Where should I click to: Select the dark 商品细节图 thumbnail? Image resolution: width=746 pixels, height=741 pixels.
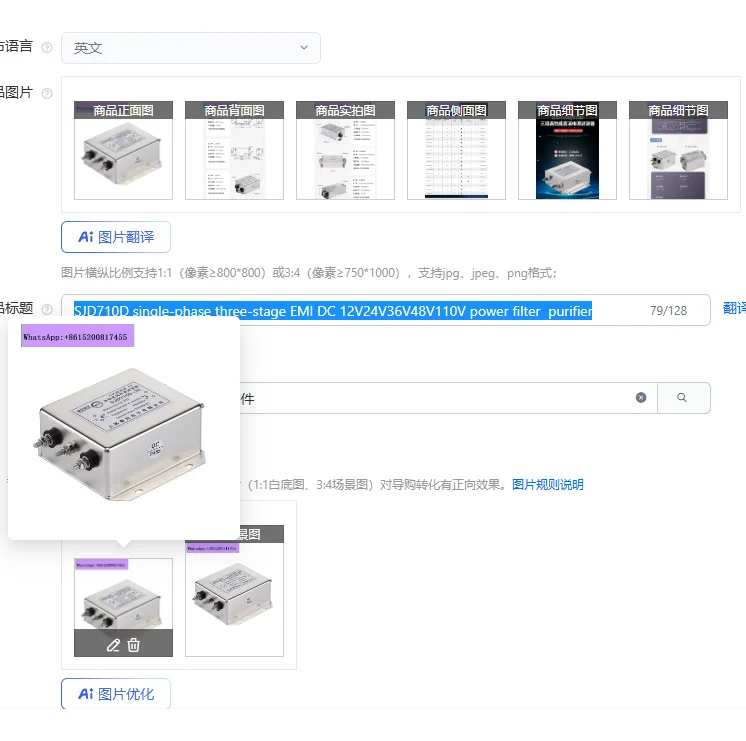tap(567, 150)
